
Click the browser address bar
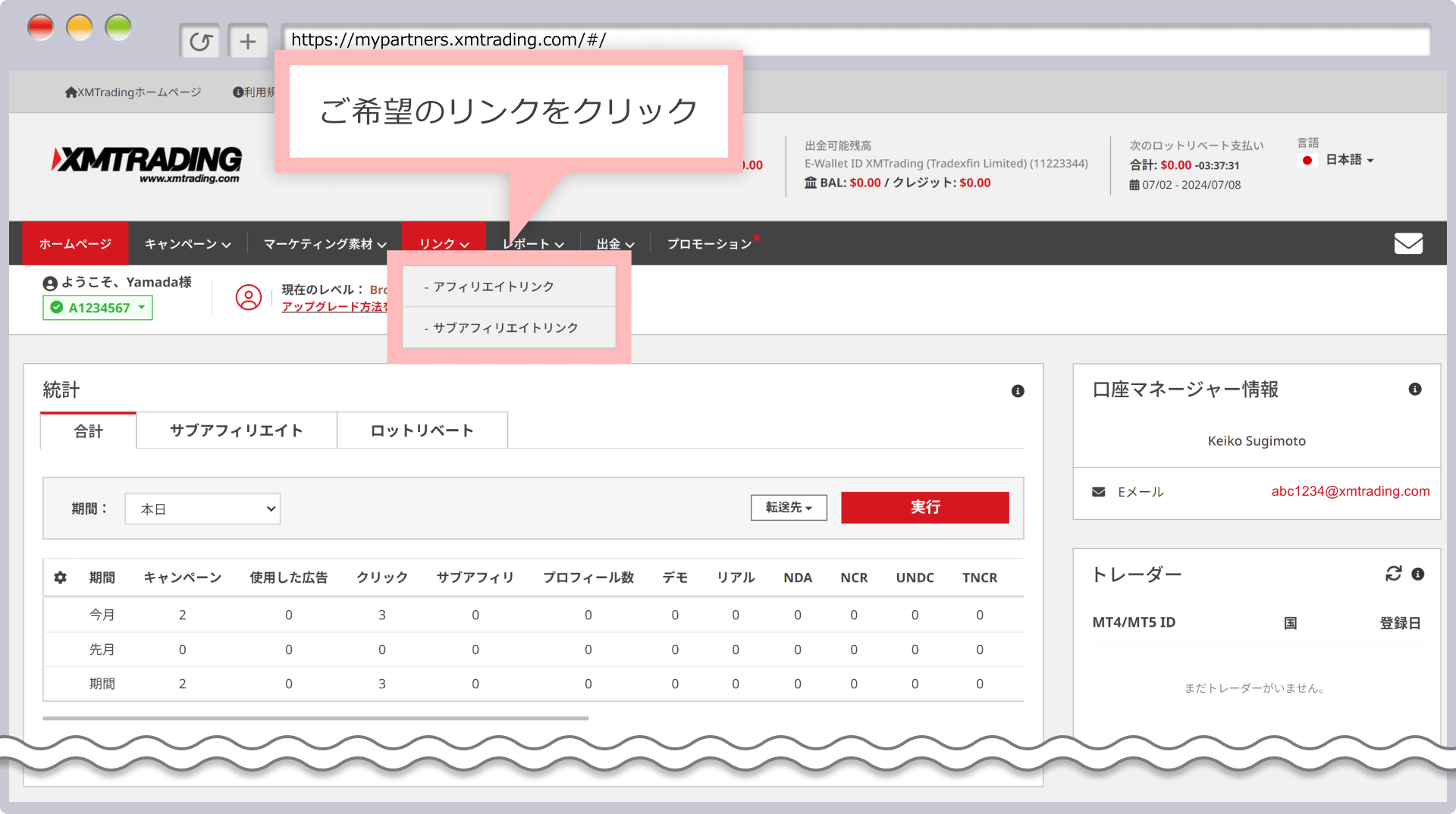[x=855, y=39]
